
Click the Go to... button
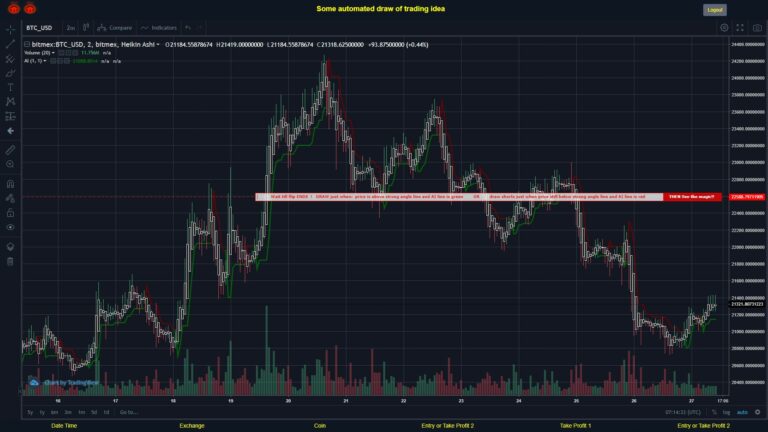point(128,412)
